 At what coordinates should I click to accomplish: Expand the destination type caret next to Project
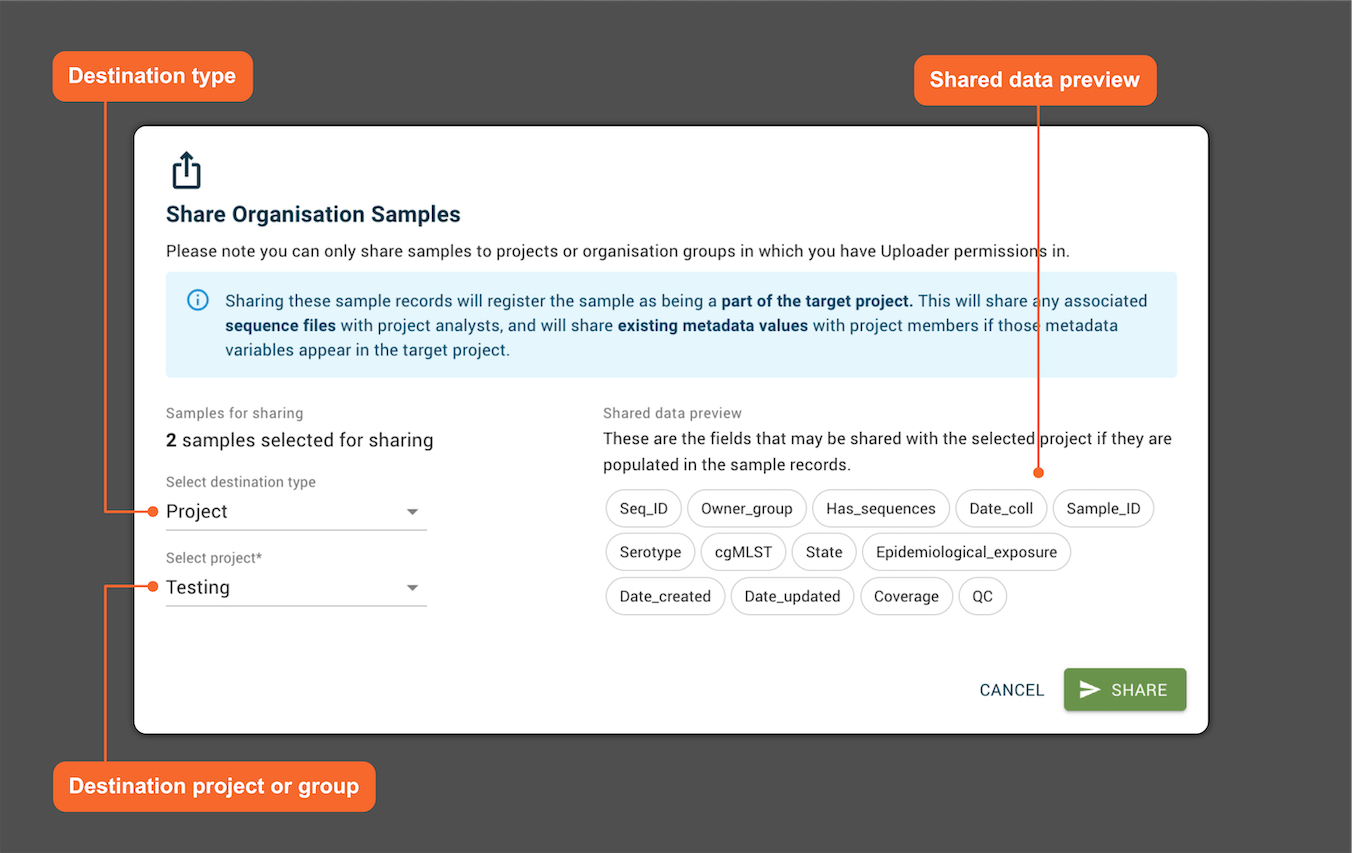pos(412,511)
